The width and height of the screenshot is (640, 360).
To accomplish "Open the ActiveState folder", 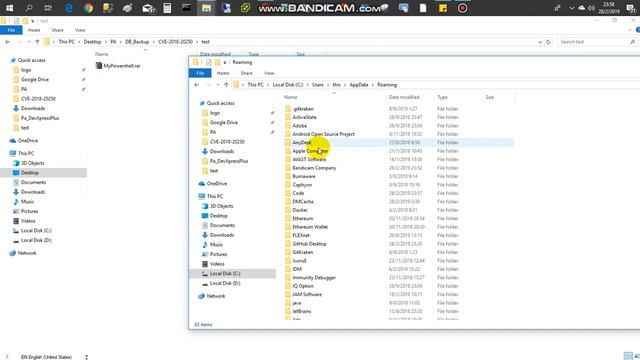I will (x=304, y=117).
